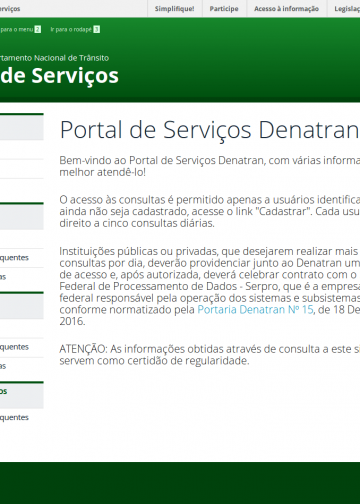Click the 'ATENÇÃO: As informações obtidas' notice
The image size is (360, 504).
pyautogui.click(x=210, y=355)
